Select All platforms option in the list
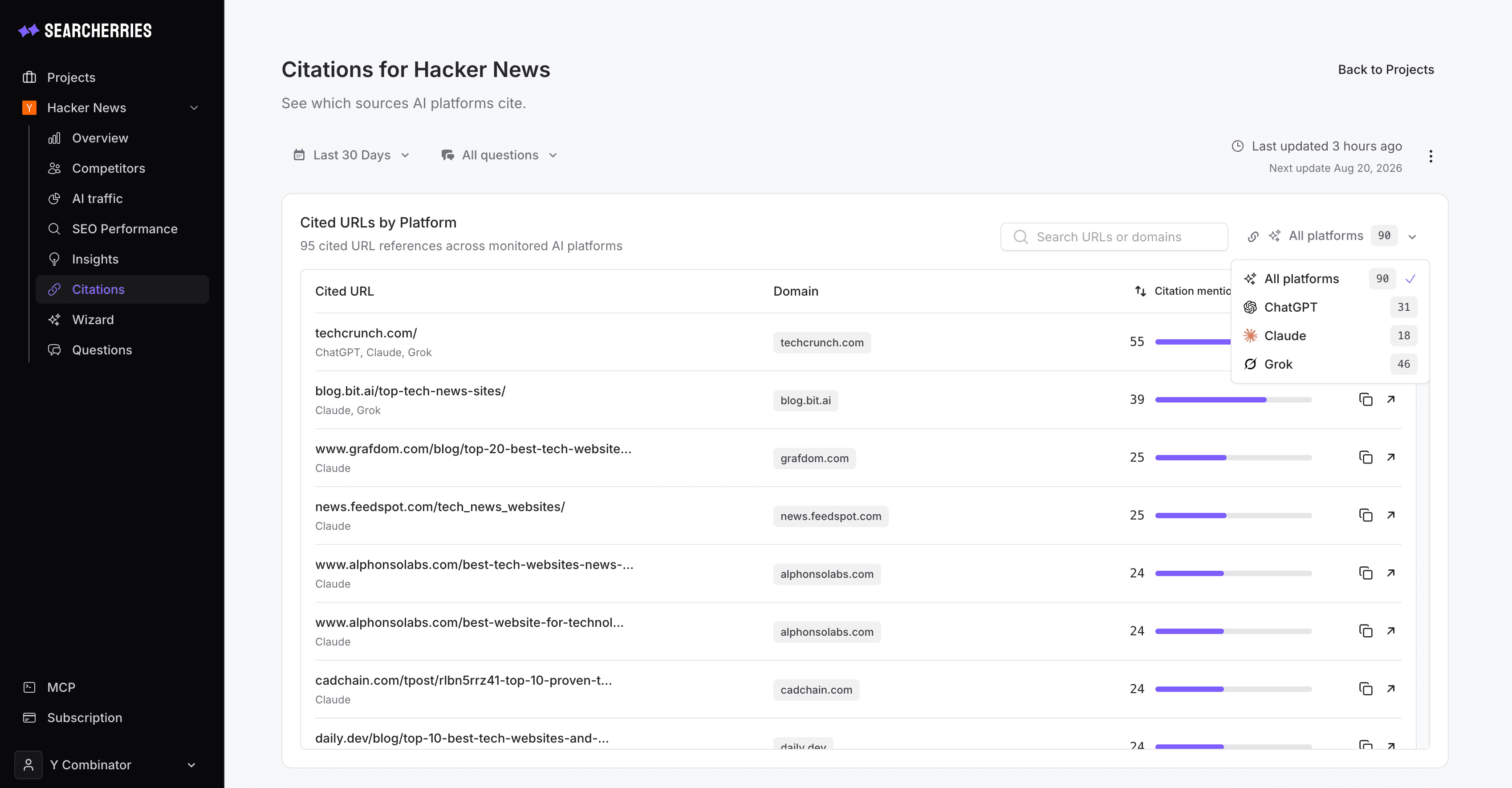Screen dimensions: 1512x788 (1329, 279)
